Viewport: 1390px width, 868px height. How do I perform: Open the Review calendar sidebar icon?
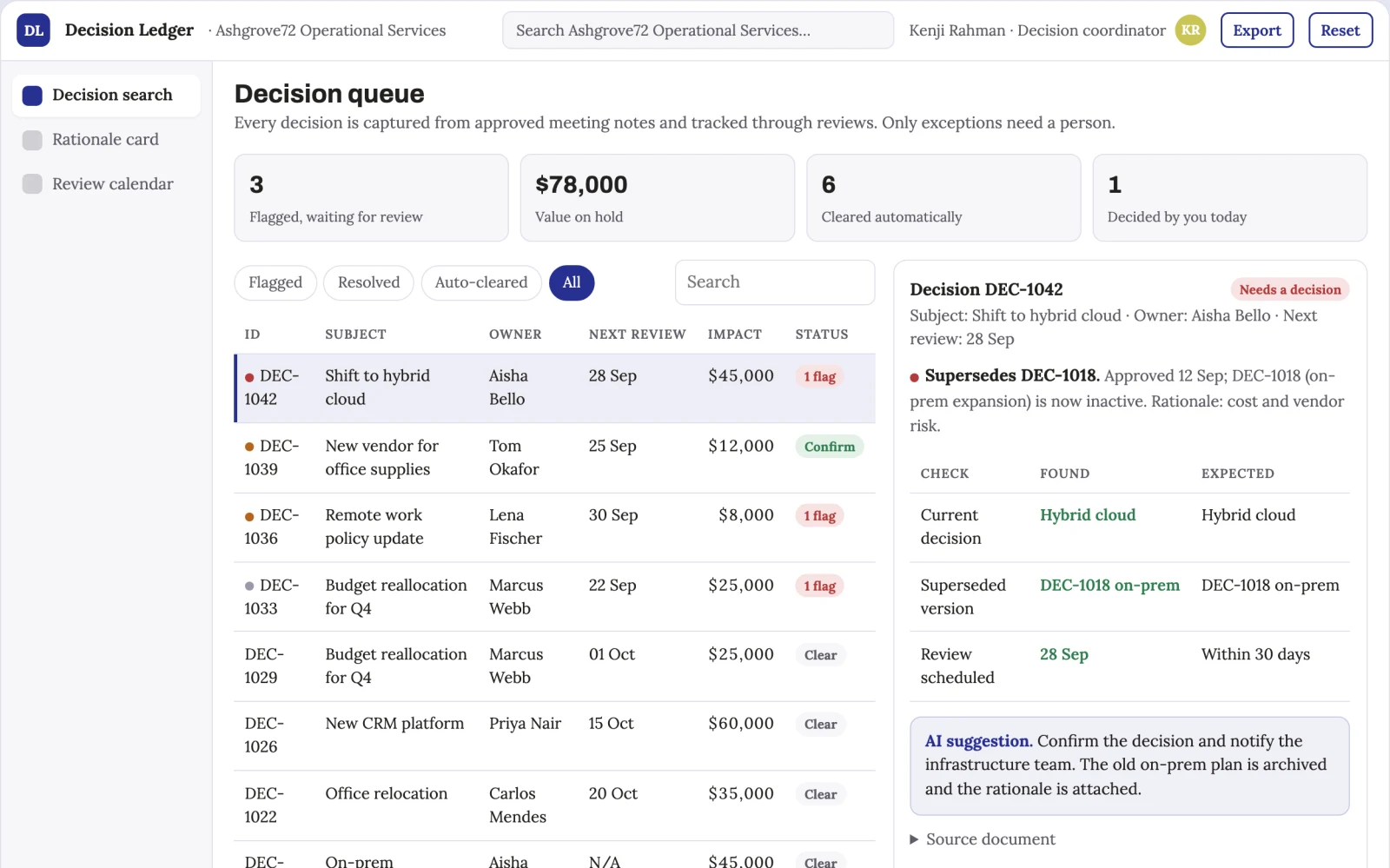[x=32, y=184]
